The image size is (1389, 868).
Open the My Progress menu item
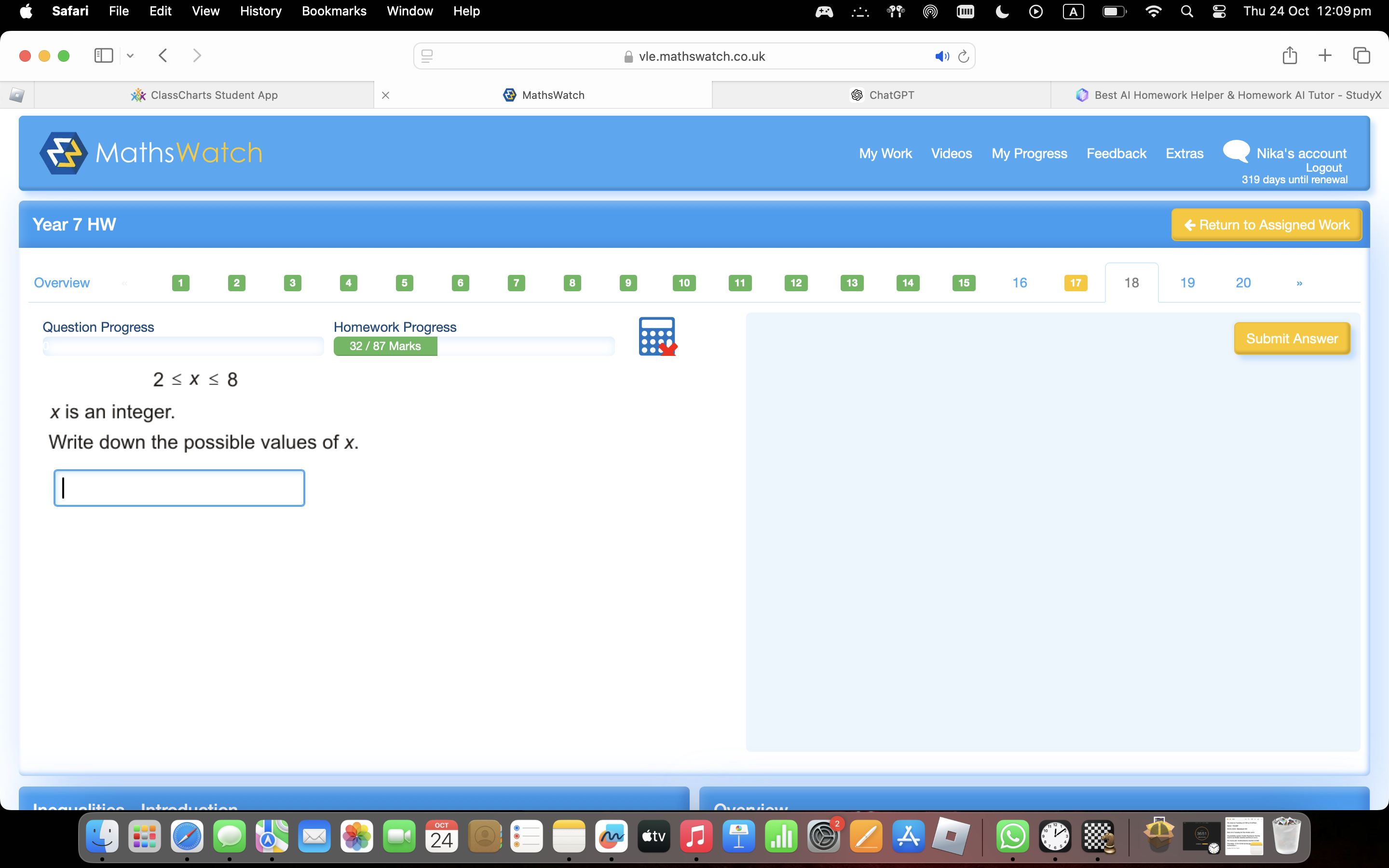(x=1029, y=153)
